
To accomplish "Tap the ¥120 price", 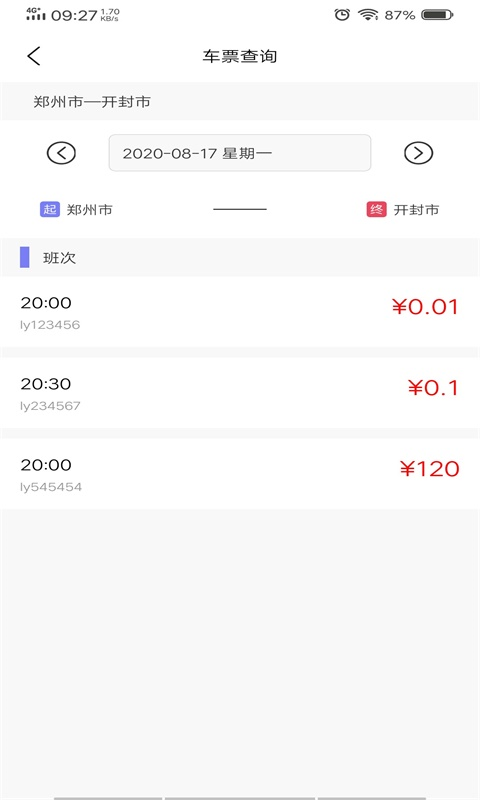I will coord(430,469).
